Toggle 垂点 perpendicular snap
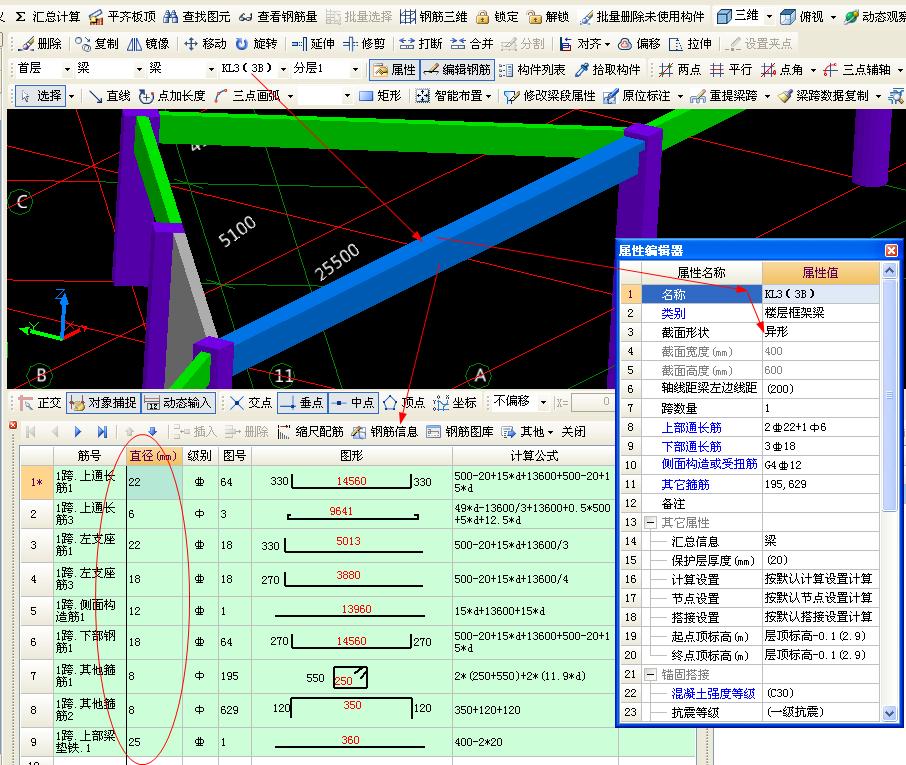Viewport: 906px width, 765px height. 302,403
